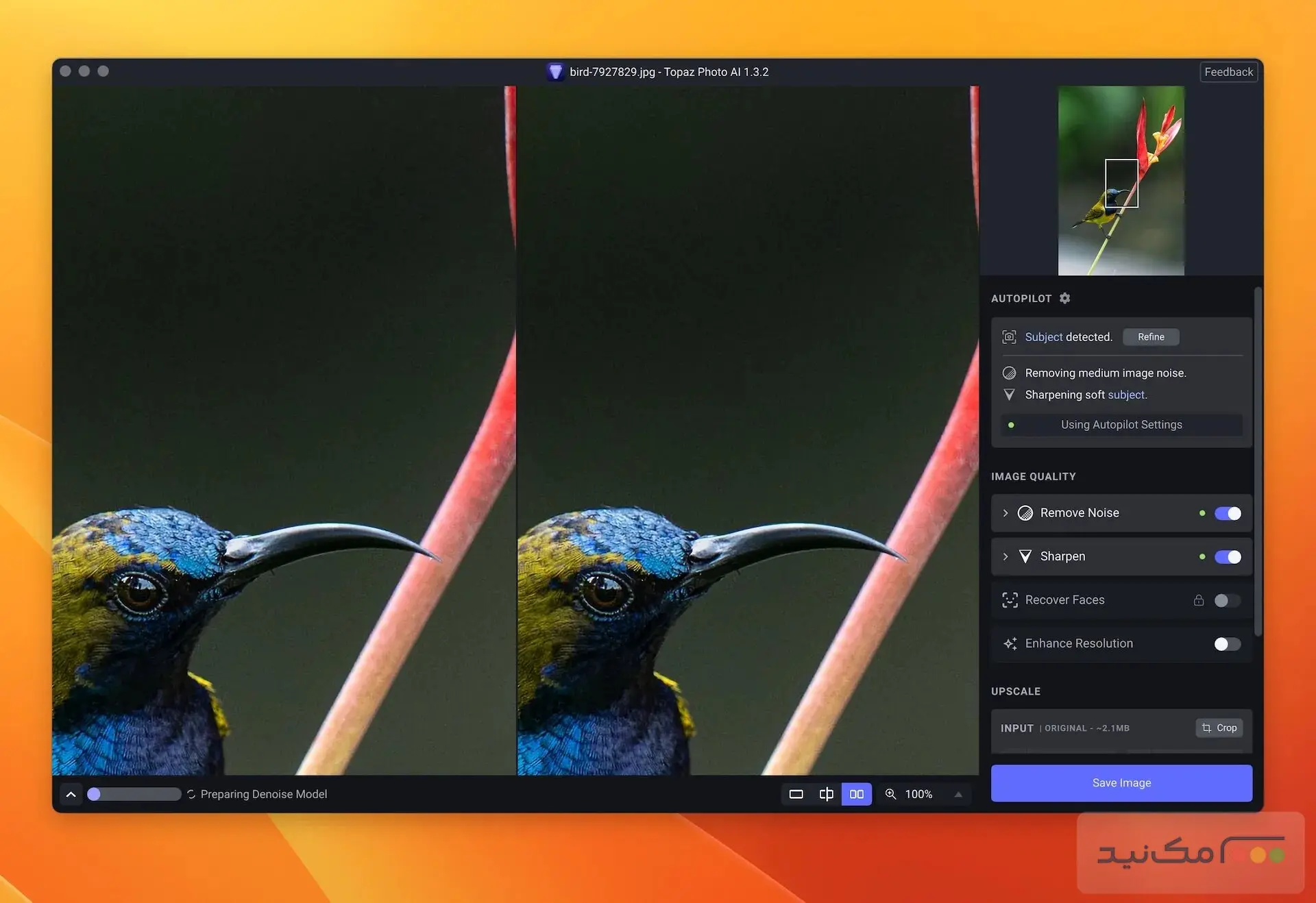
Task: Click the Sharpen funnel icon
Action: pyautogui.click(x=1025, y=556)
